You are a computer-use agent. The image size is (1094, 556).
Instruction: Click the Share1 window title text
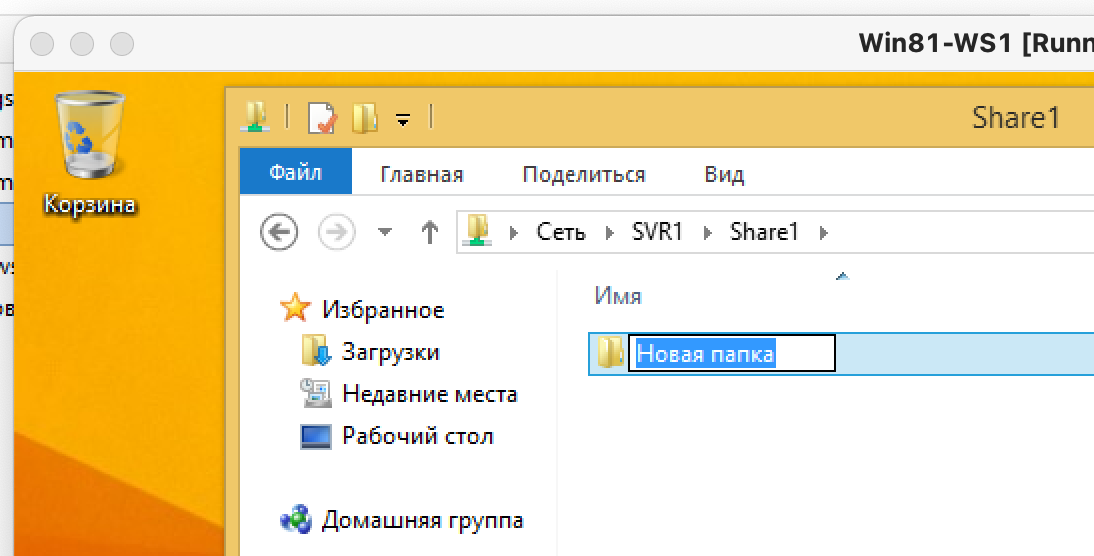(1016, 117)
